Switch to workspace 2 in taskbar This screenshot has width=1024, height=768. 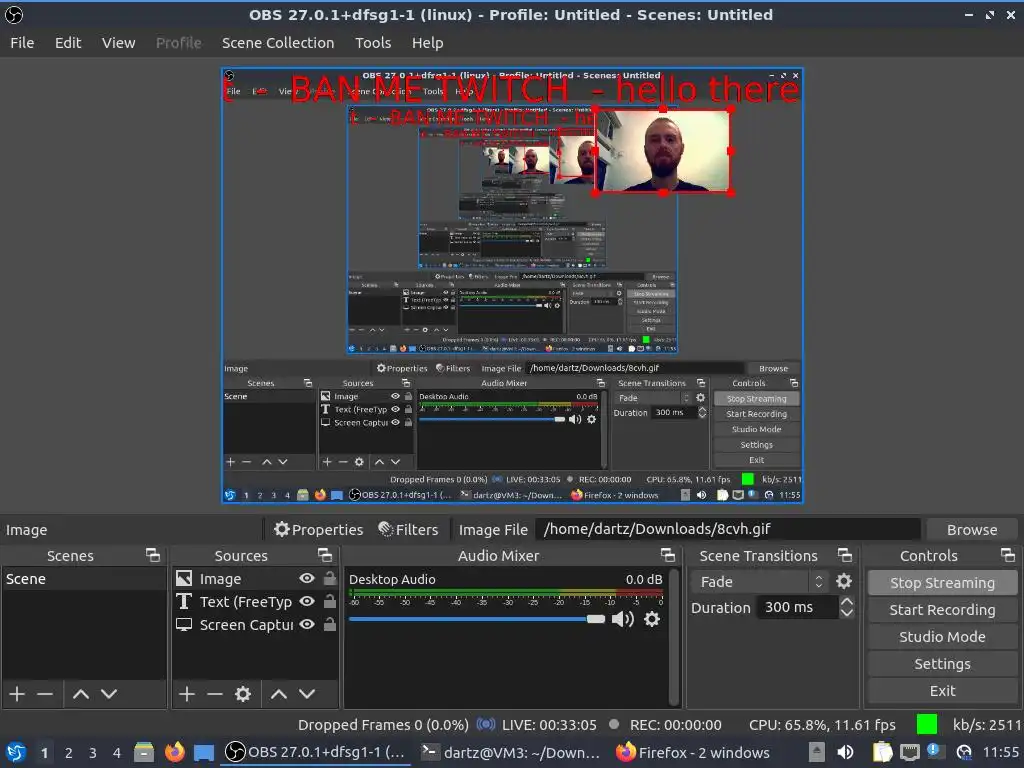pos(69,753)
